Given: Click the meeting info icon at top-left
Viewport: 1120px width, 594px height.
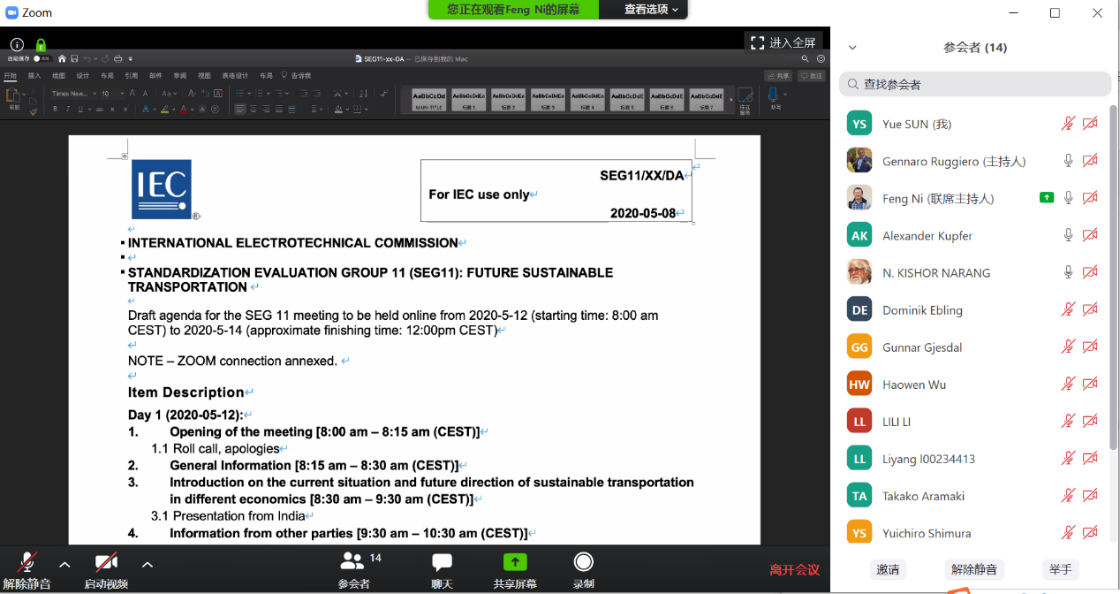Looking at the screenshot, I should tap(17, 45).
